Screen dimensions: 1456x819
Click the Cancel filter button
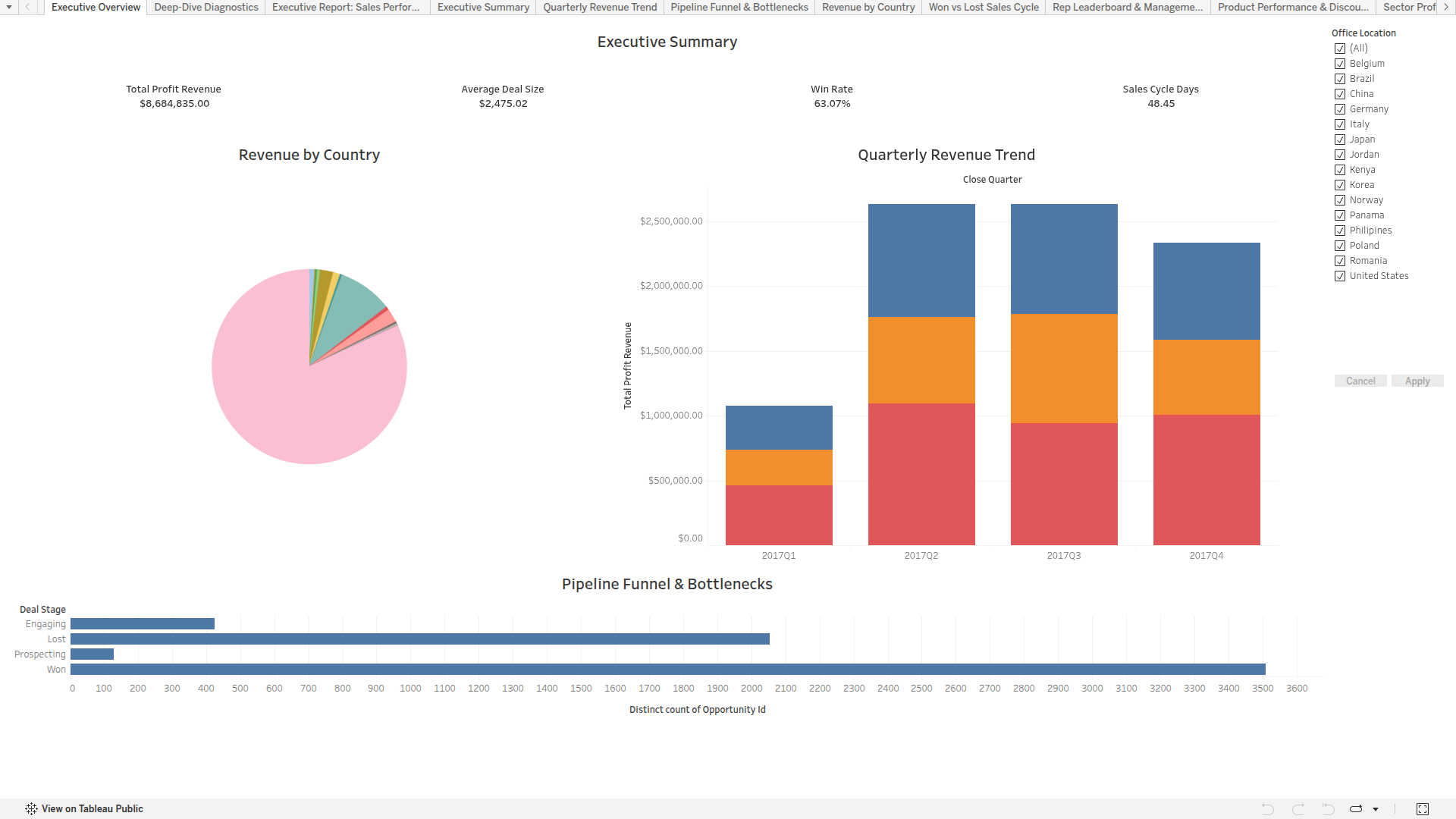point(1360,381)
